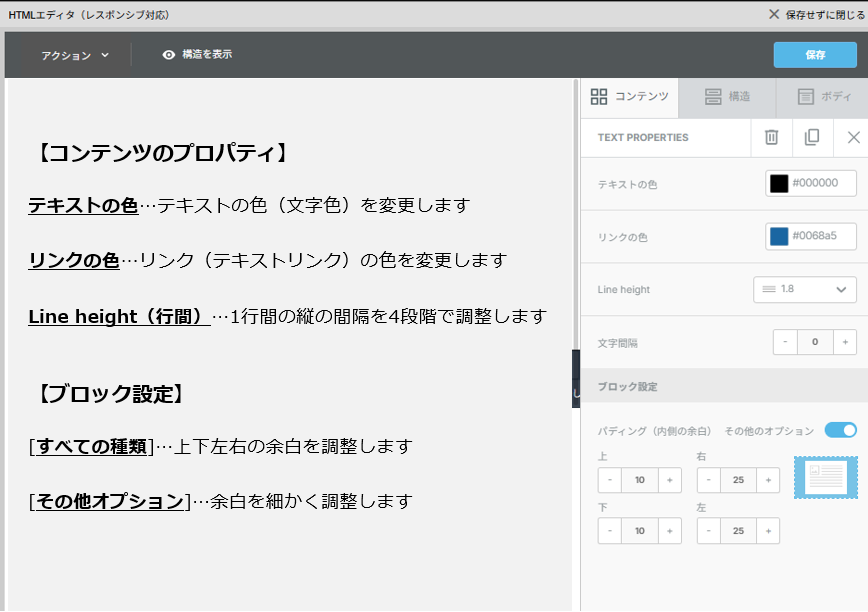
Task: Increase right (右) padding
Action: (x=768, y=480)
